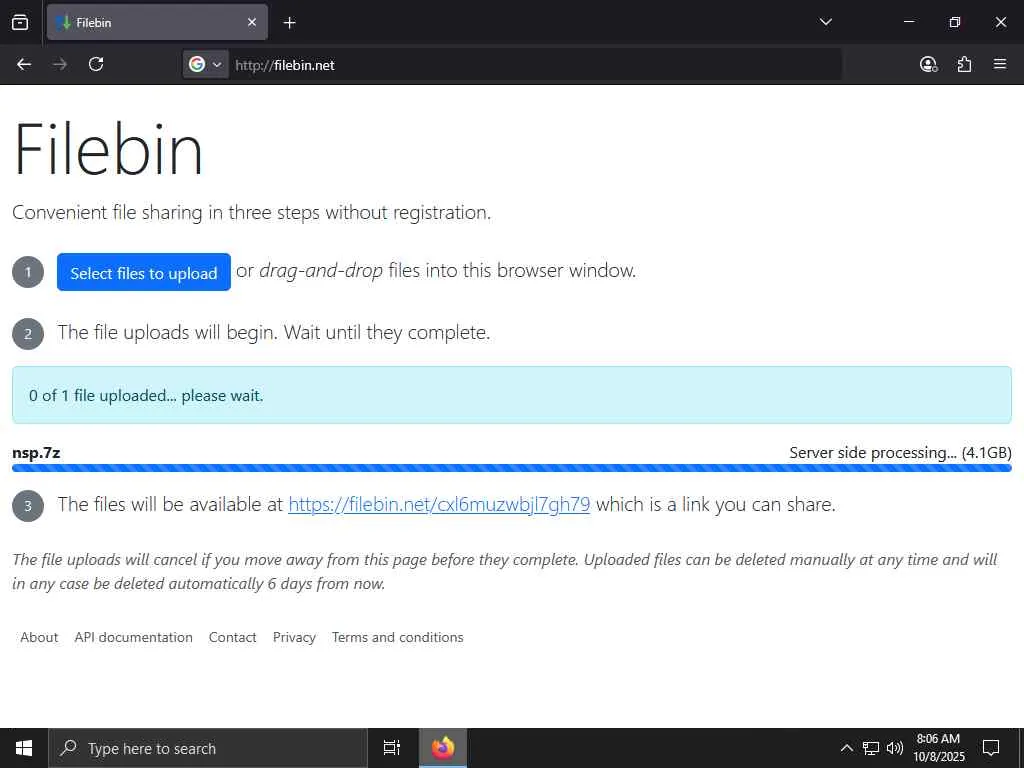This screenshot has width=1024, height=768.
Task: Restore down the Firefox window
Action: tap(954, 22)
